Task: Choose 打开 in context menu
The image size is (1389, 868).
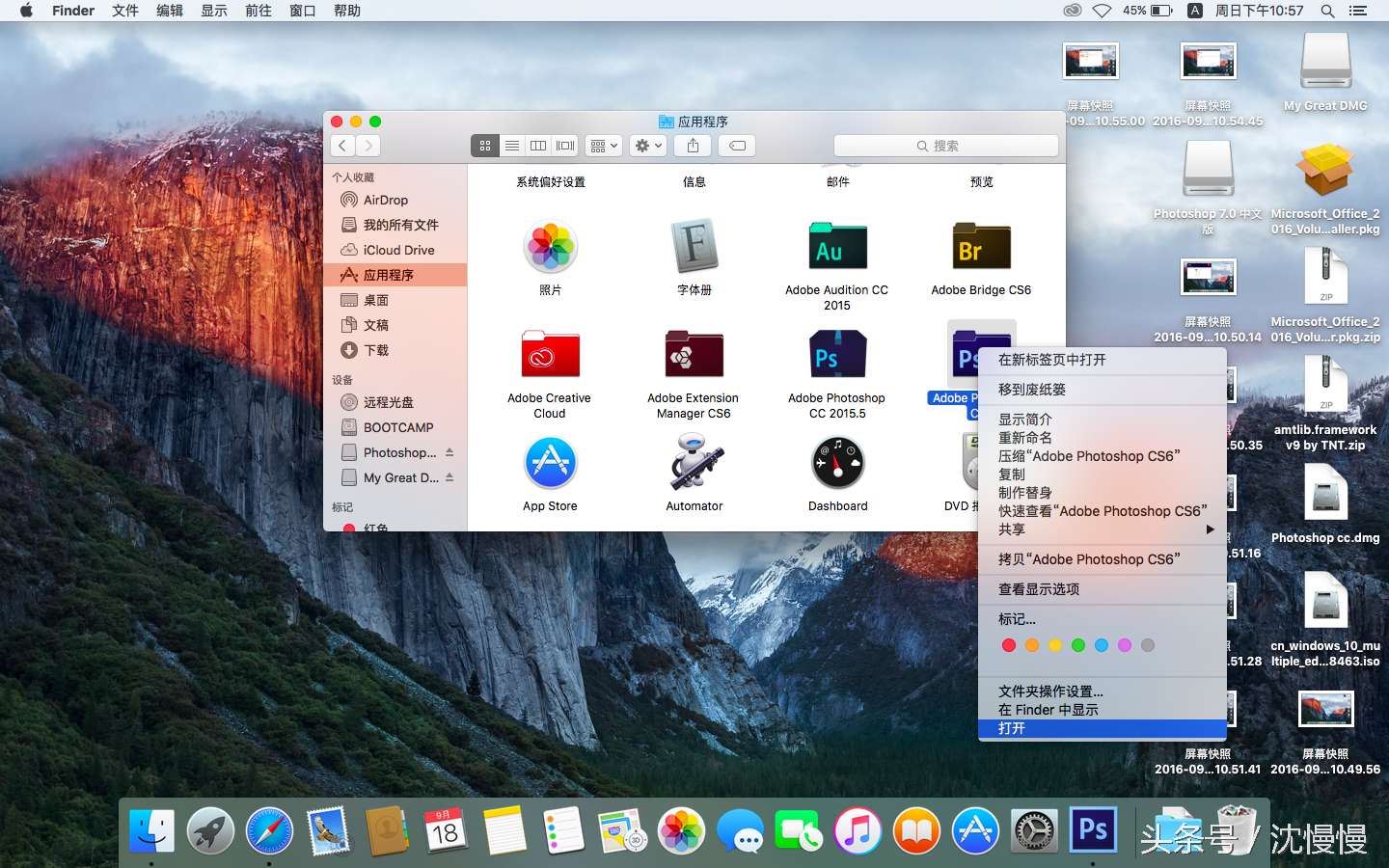Action: pos(1102,728)
